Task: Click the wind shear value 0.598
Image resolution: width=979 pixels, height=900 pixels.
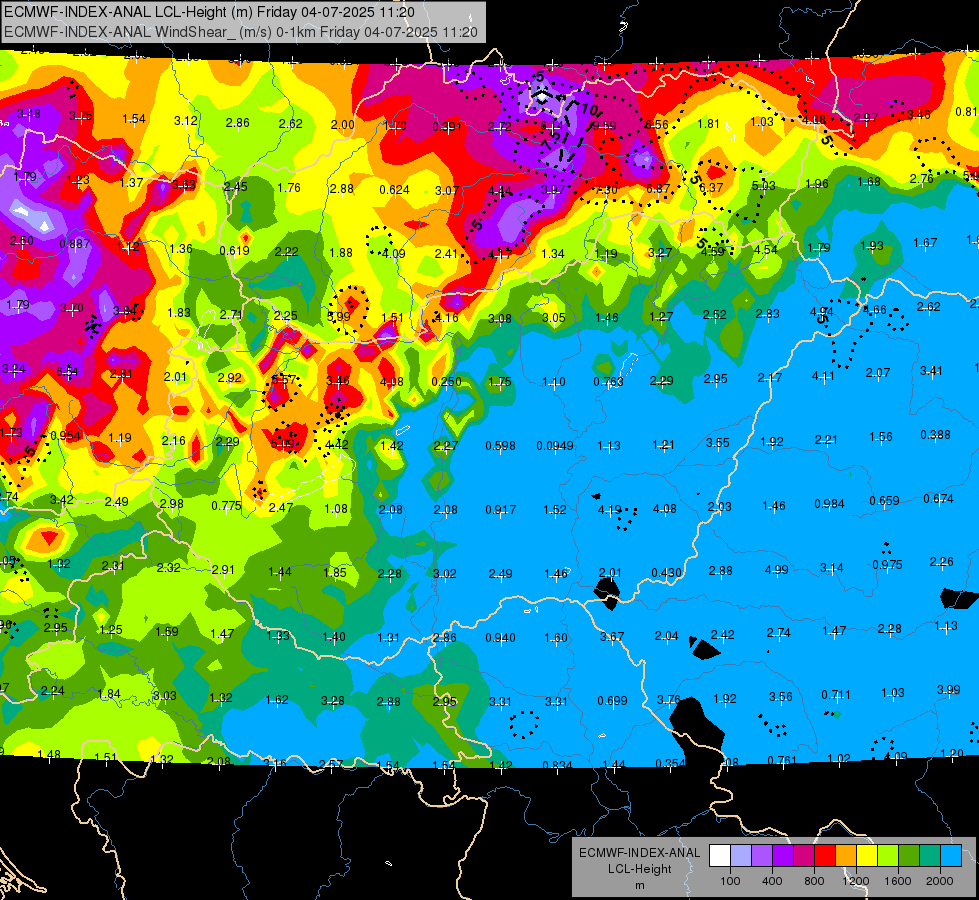Action: point(500,445)
